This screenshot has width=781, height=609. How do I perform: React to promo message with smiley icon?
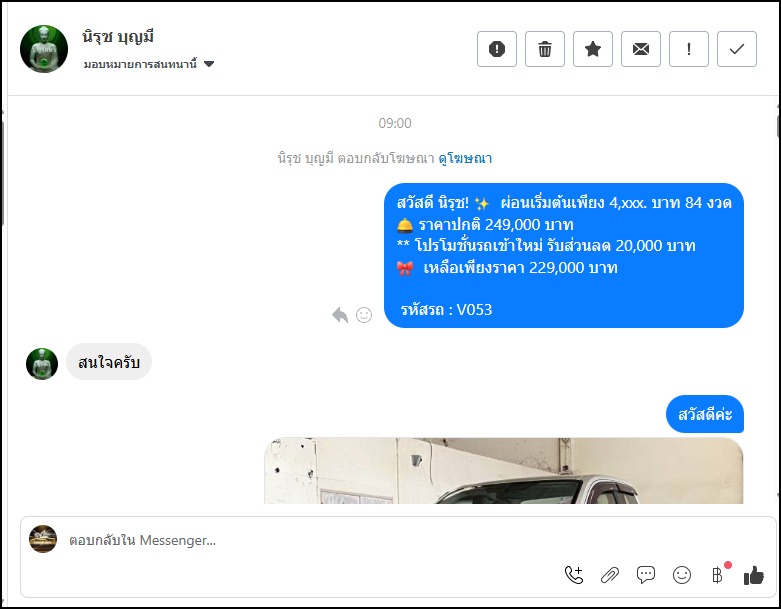(x=364, y=315)
